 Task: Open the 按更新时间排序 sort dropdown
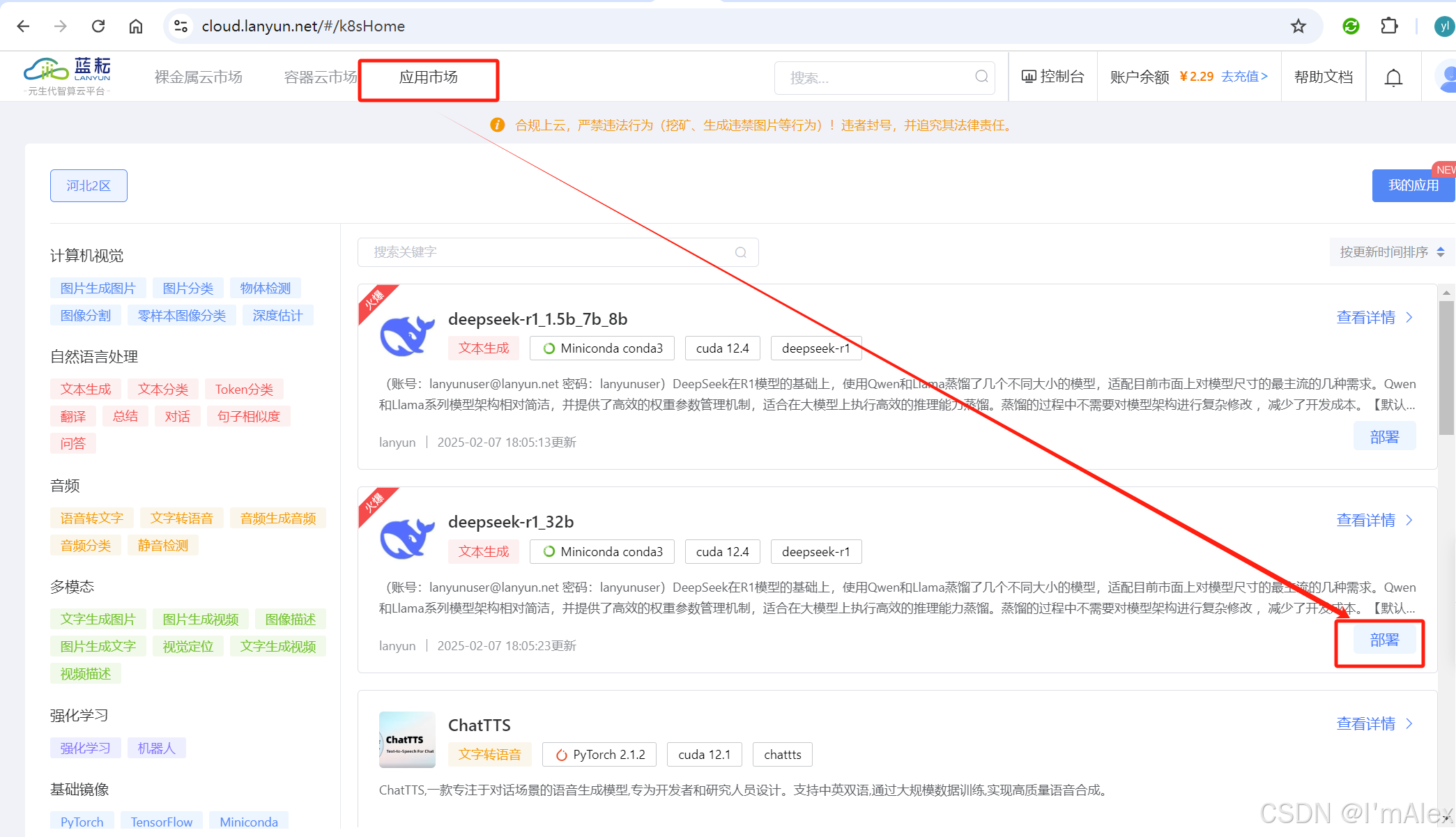tap(1392, 252)
